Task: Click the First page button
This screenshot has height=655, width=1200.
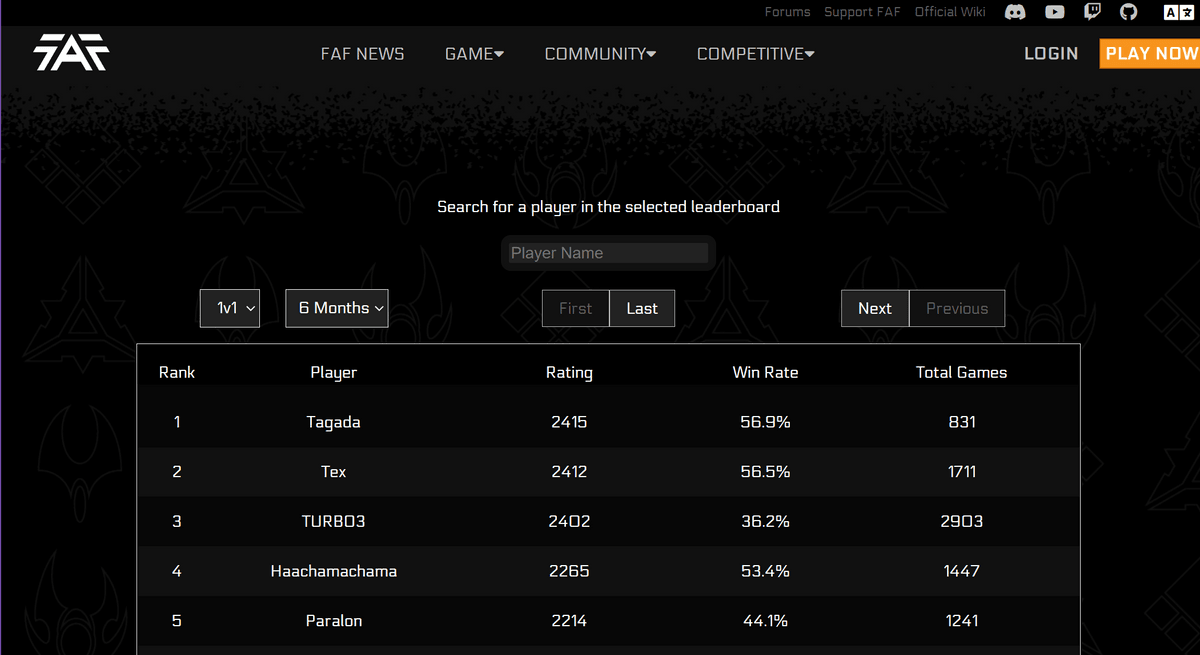Action: coord(575,308)
